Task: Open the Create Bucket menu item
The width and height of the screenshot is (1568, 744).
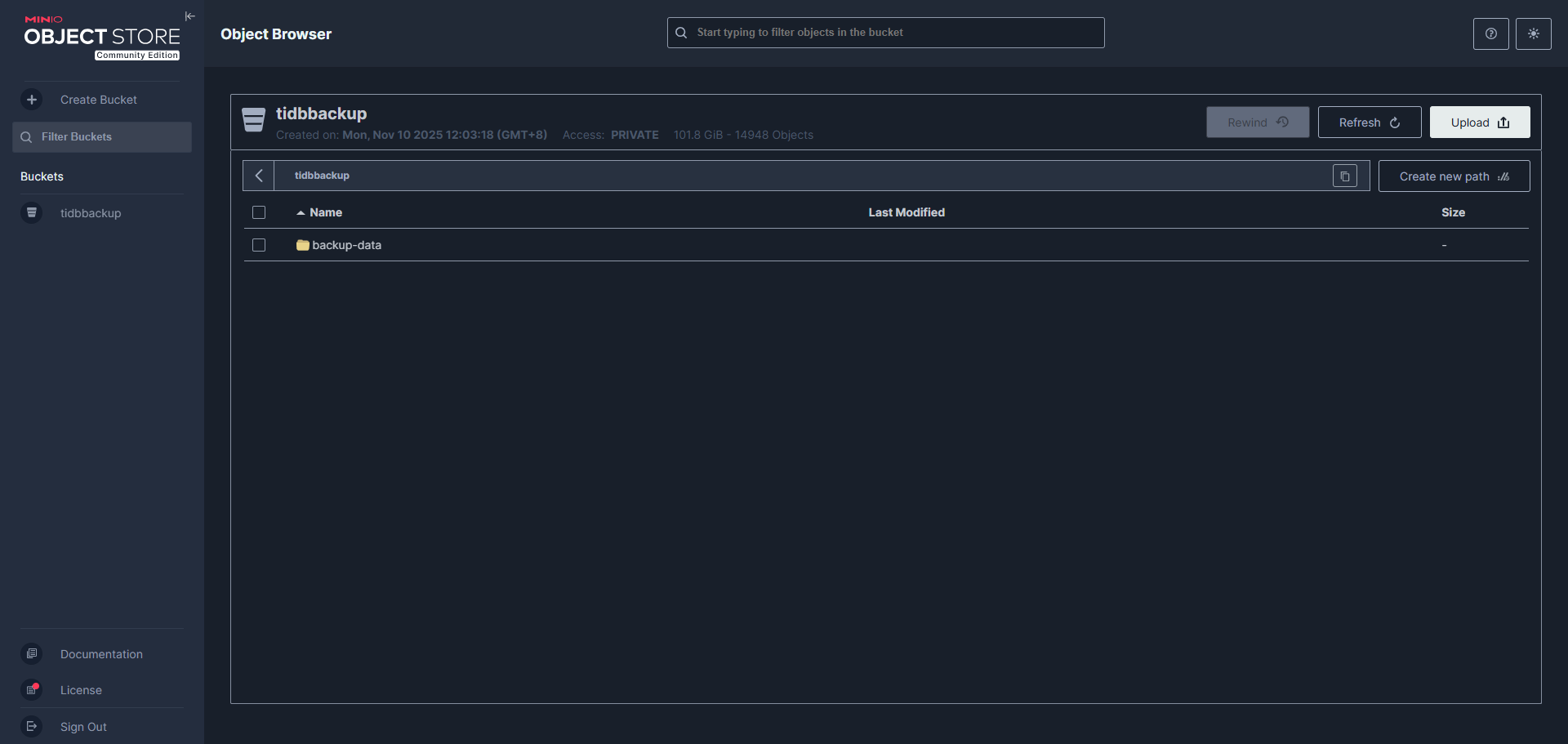Action: click(x=99, y=100)
